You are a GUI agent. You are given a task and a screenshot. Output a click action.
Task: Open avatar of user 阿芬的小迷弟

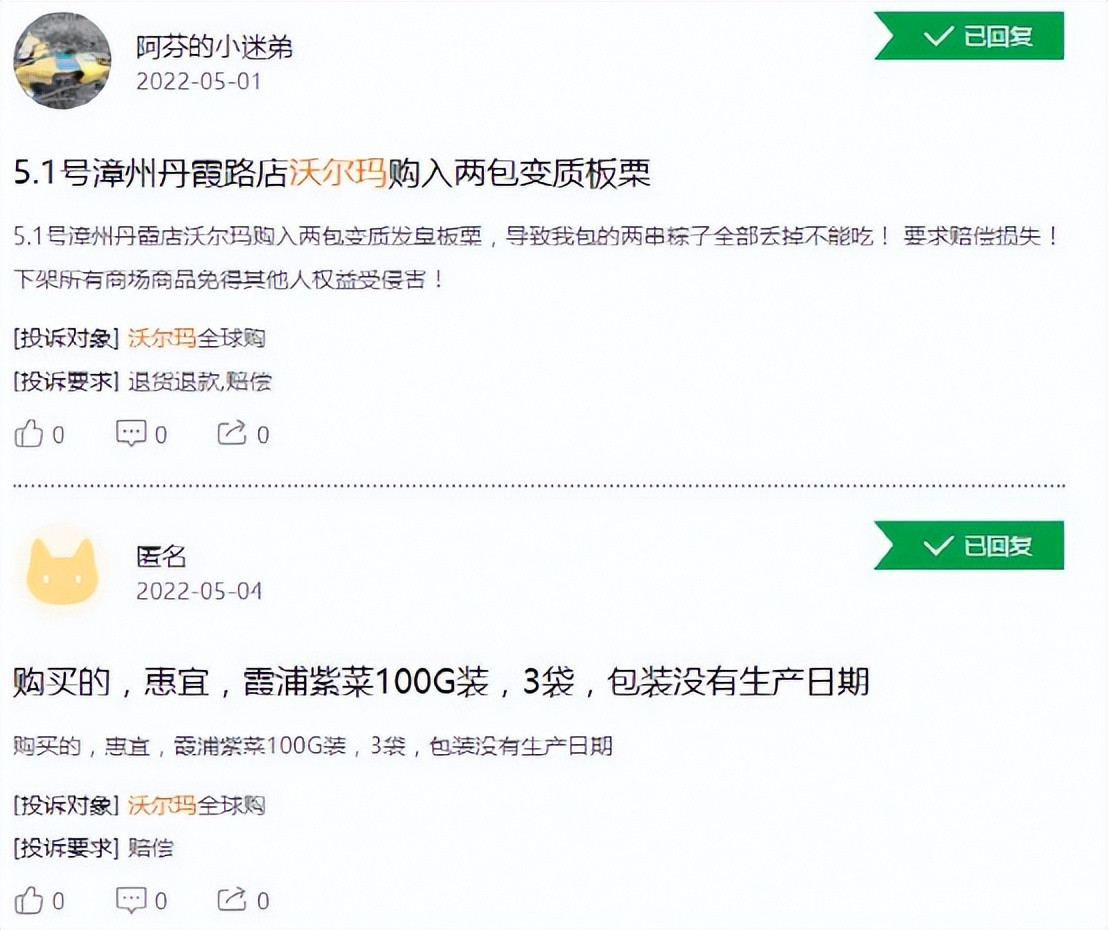tap(62, 61)
